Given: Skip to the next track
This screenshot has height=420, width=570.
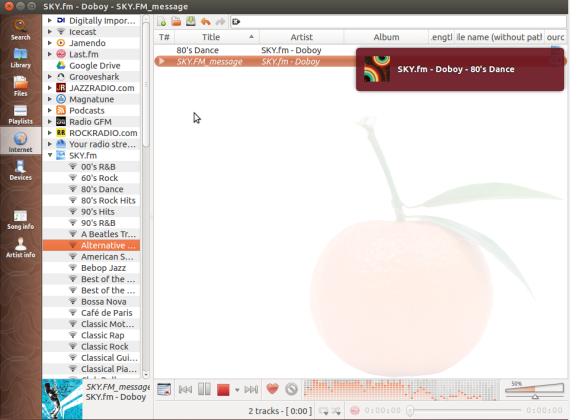Looking at the screenshot, I should pos(251,389).
